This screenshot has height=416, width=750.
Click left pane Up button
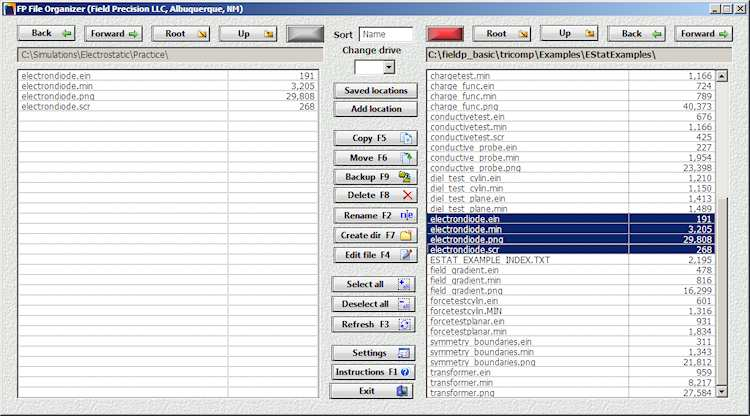[x=247, y=33]
